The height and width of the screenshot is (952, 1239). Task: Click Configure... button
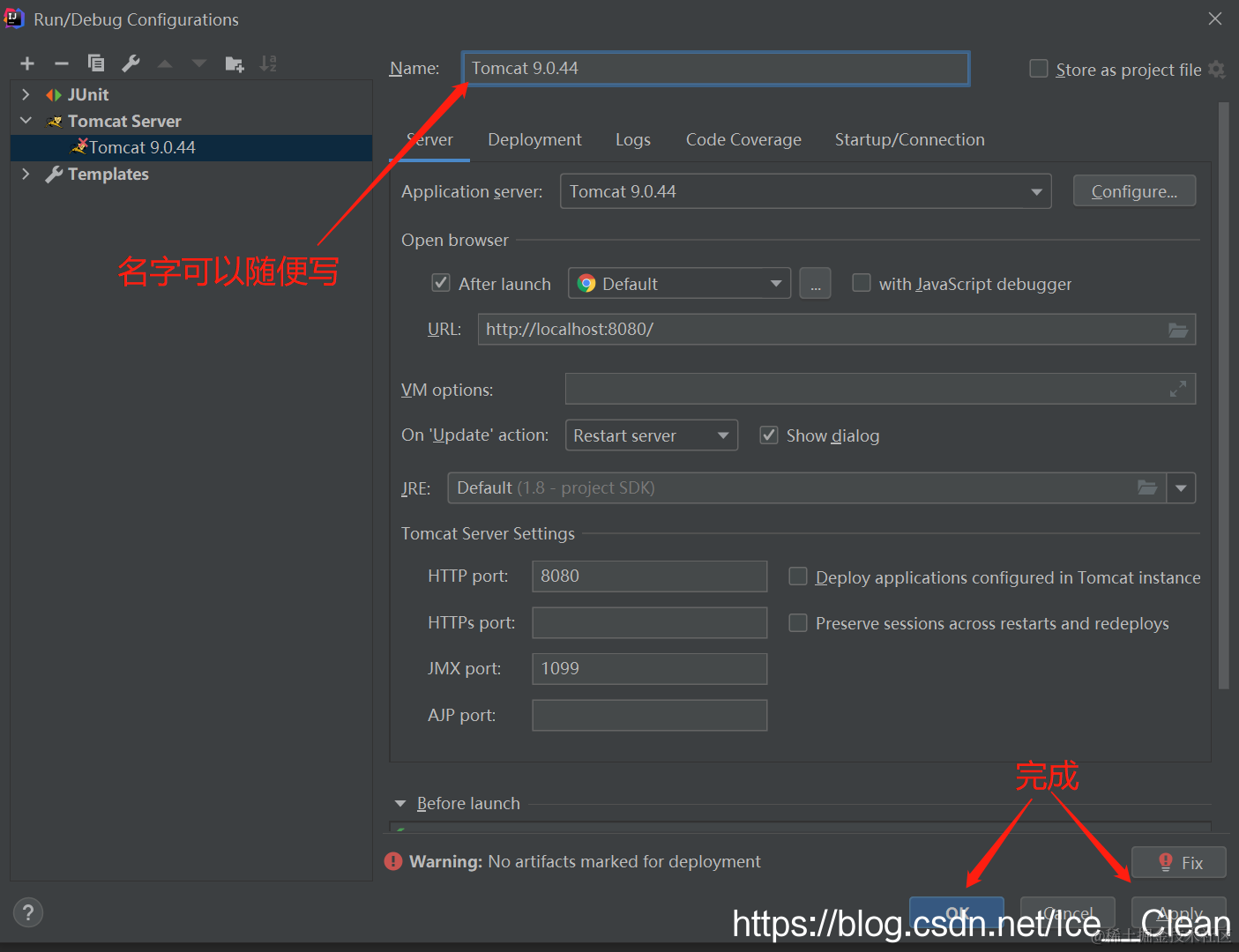[1134, 191]
